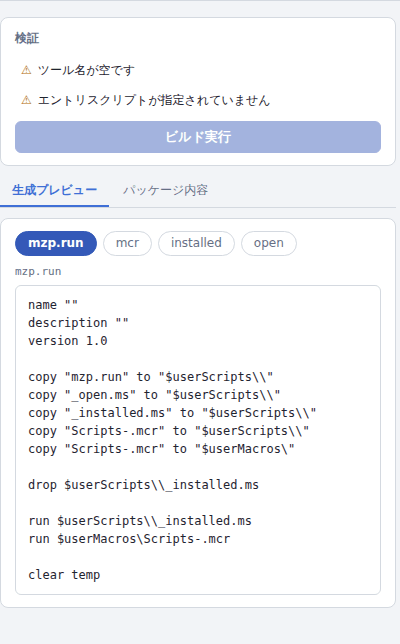The width and height of the screenshot is (400, 644).
Task: Click the clear temp code line
Action: pos(64,575)
